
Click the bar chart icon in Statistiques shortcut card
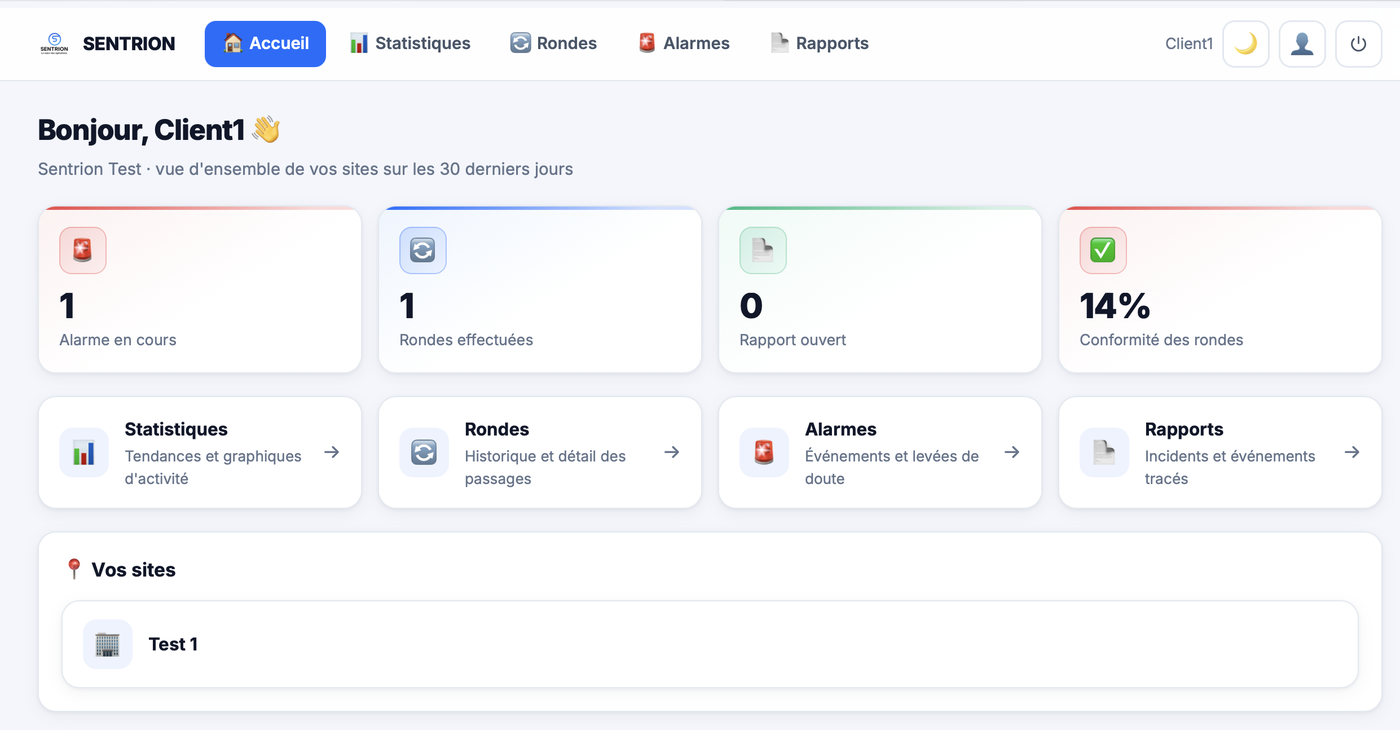[84, 453]
